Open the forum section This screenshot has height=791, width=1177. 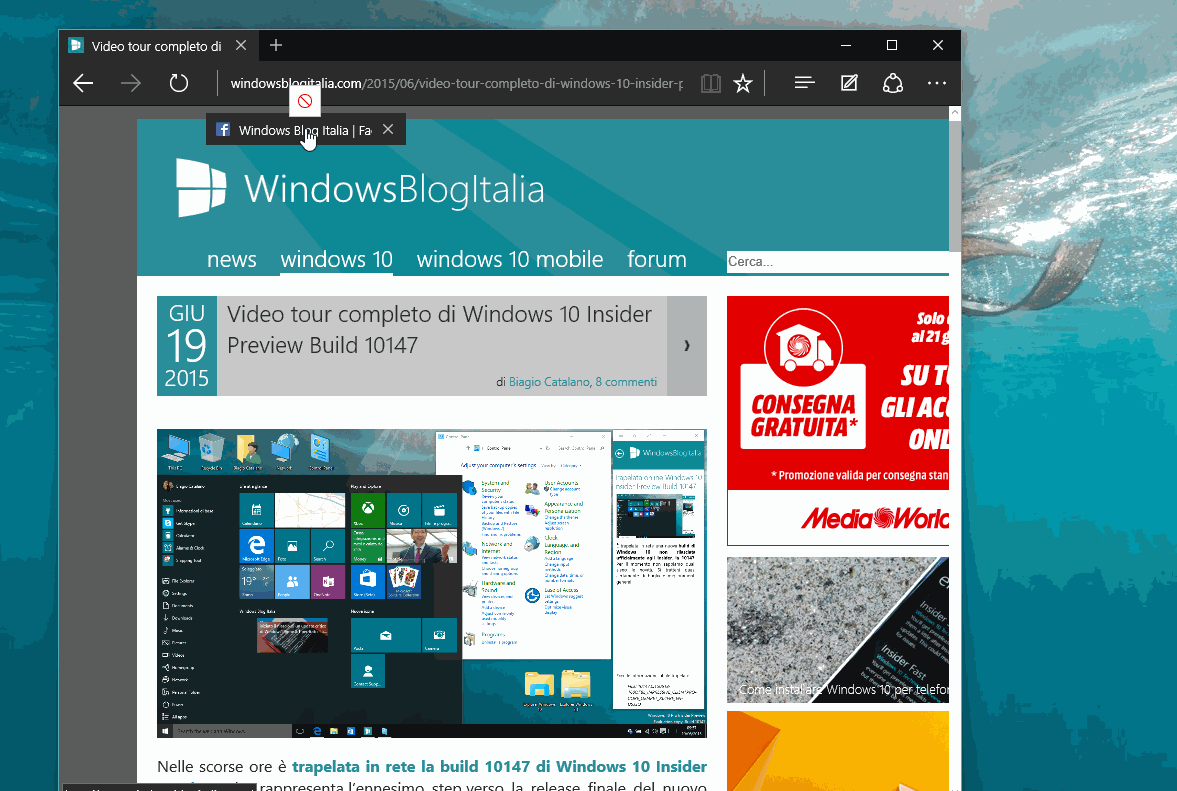click(x=657, y=260)
